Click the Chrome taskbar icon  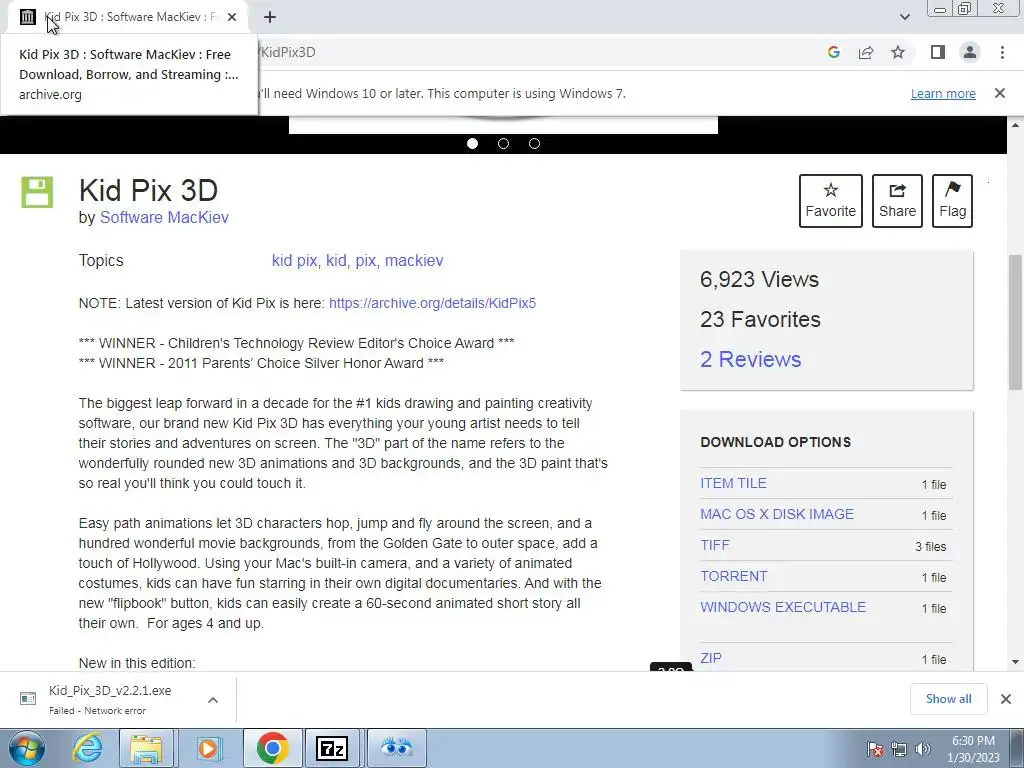pyautogui.click(x=272, y=748)
